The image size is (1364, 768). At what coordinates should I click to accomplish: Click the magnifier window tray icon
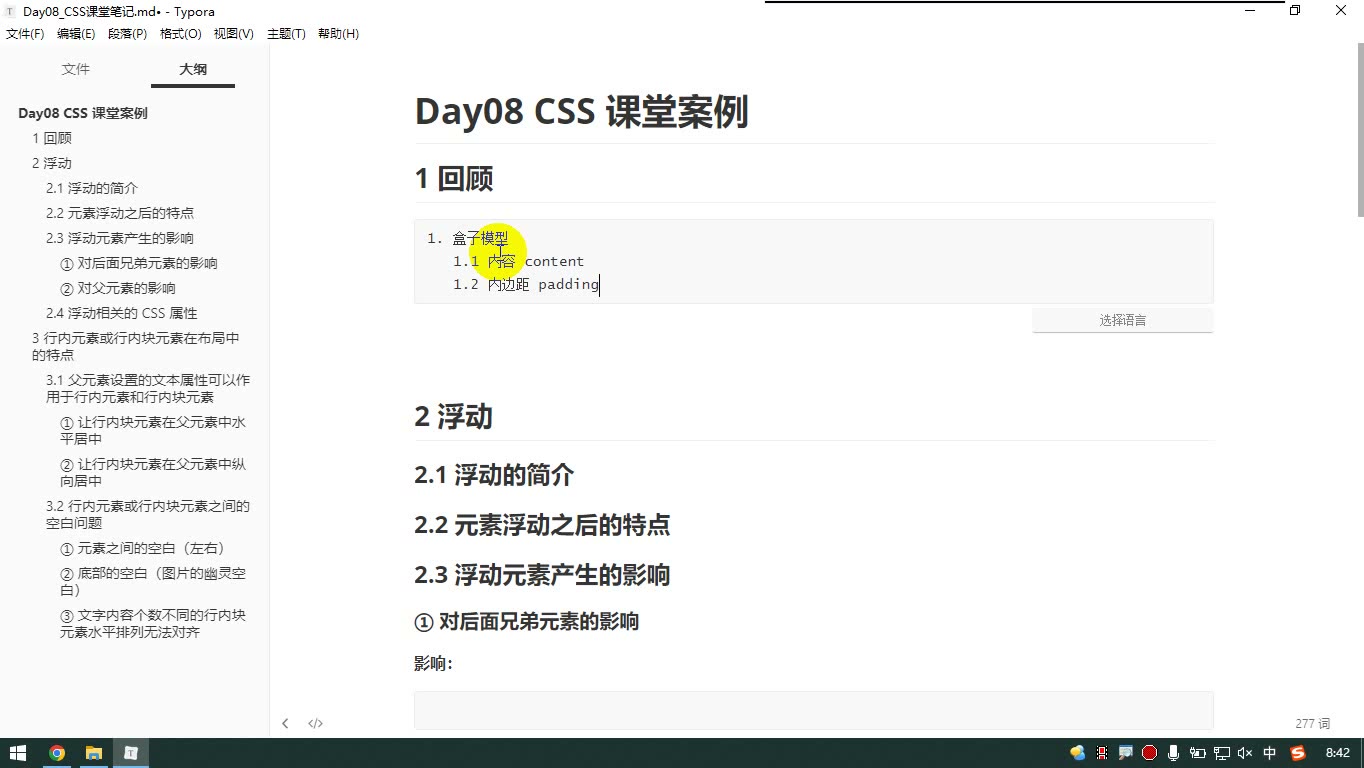coord(1125,753)
